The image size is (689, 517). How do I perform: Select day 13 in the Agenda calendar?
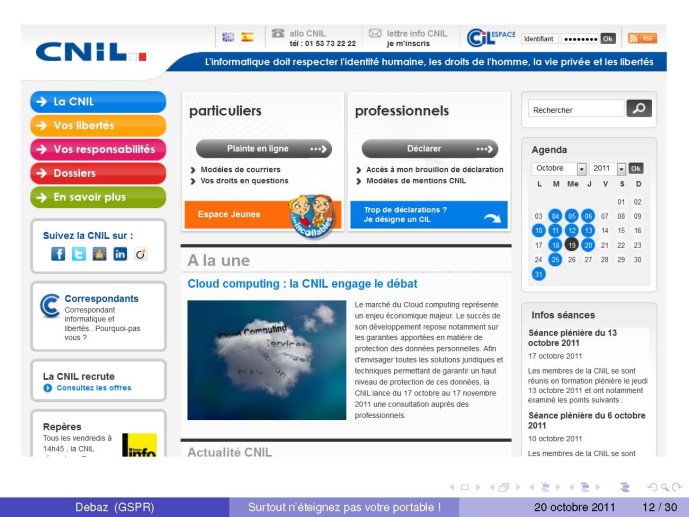(x=588, y=231)
